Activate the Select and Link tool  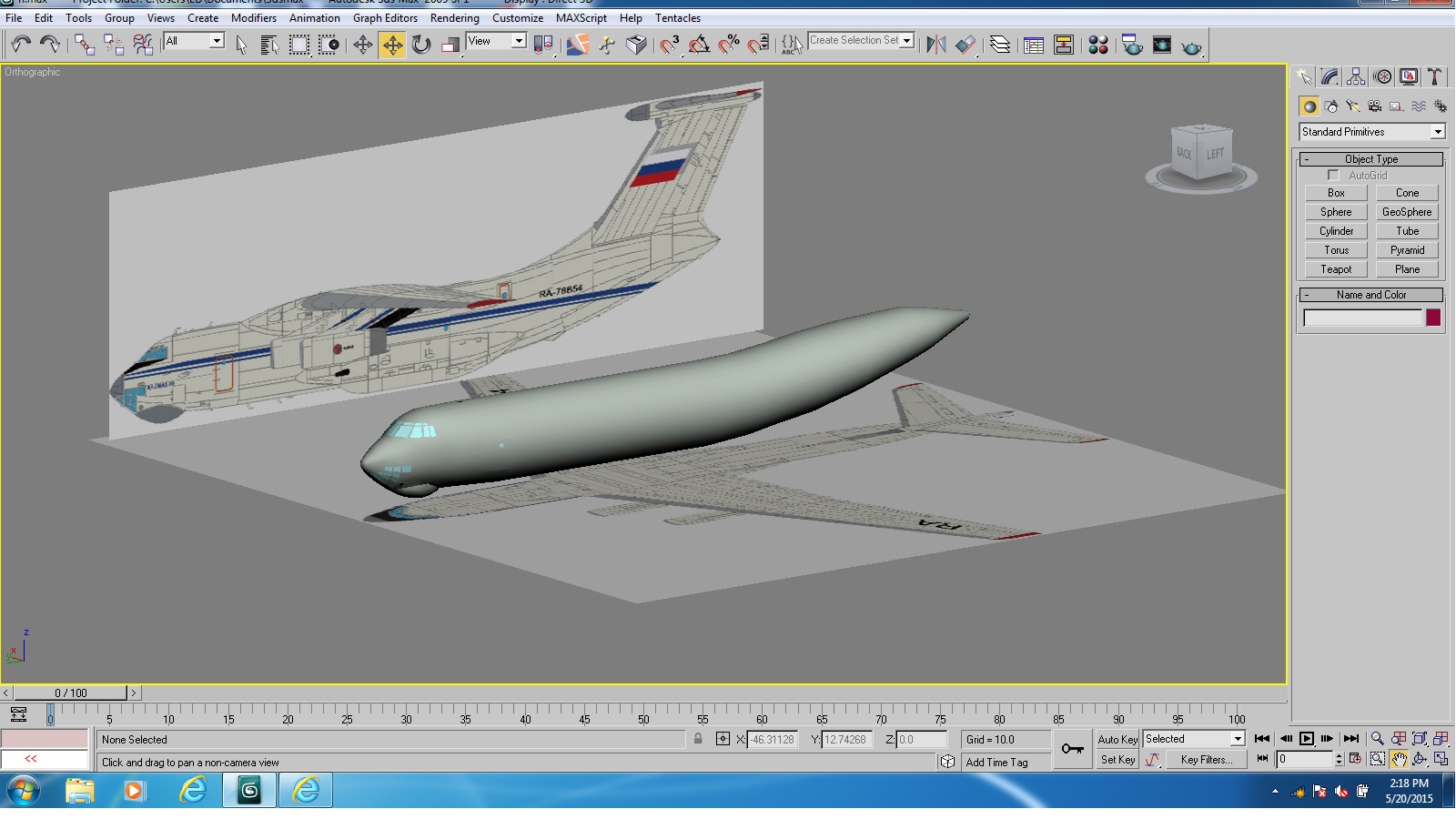tap(85, 44)
